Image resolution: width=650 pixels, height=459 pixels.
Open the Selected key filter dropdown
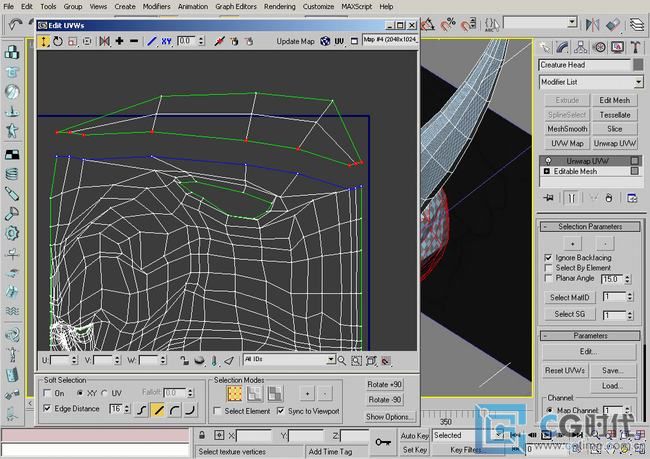coord(468,435)
